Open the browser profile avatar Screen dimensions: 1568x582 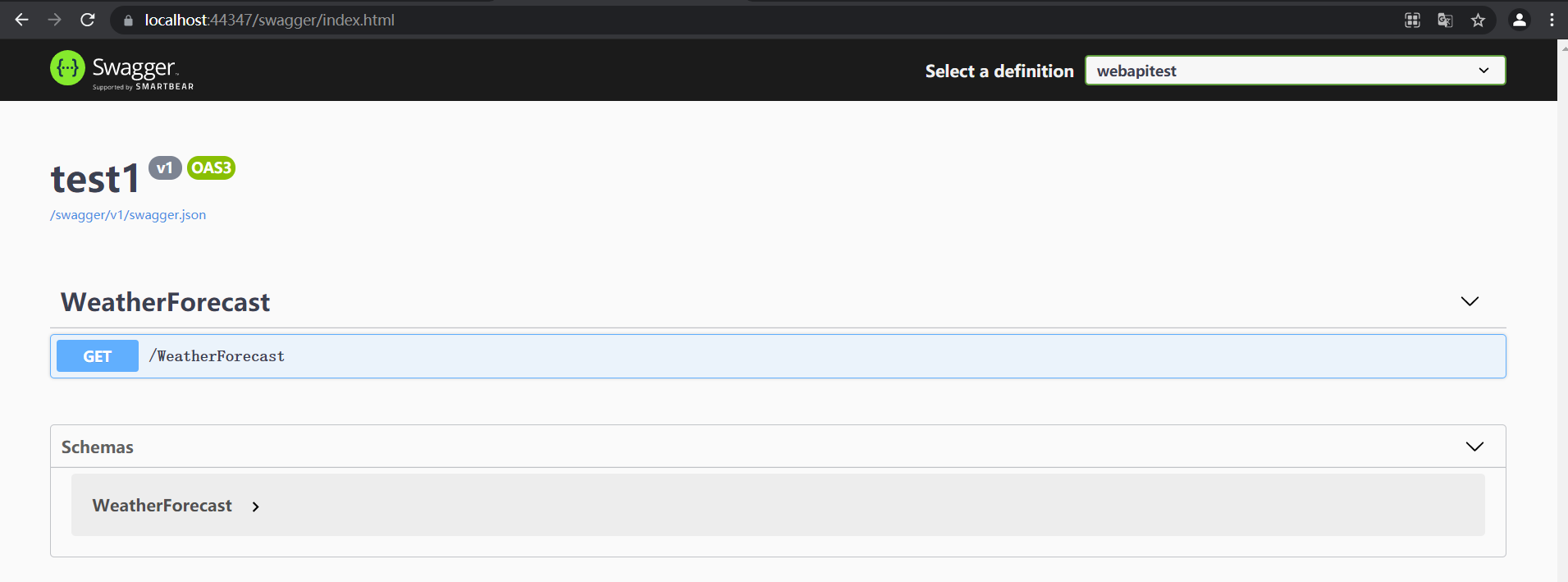click(x=1520, y=21)
